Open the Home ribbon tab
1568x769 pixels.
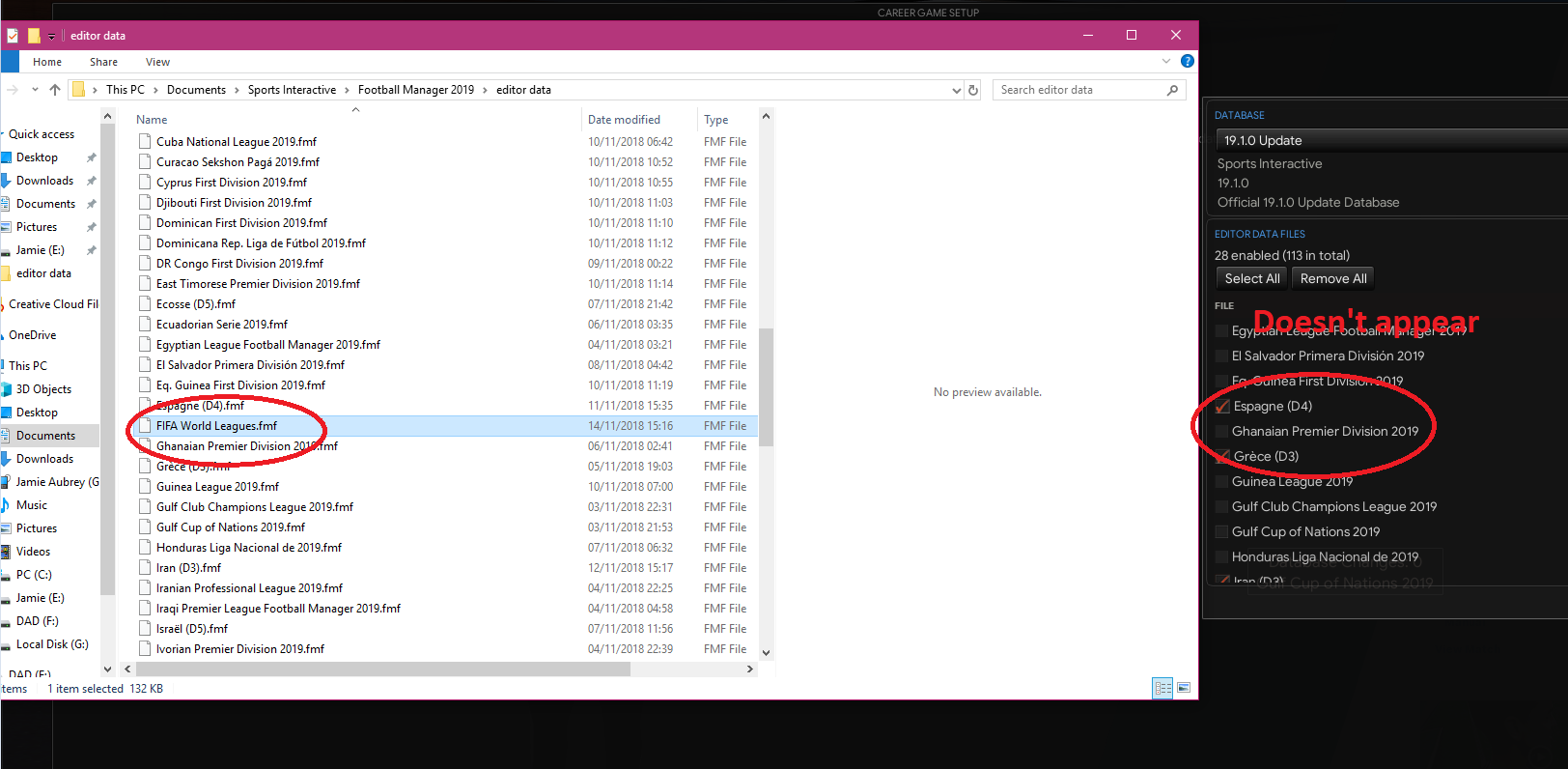47,62
